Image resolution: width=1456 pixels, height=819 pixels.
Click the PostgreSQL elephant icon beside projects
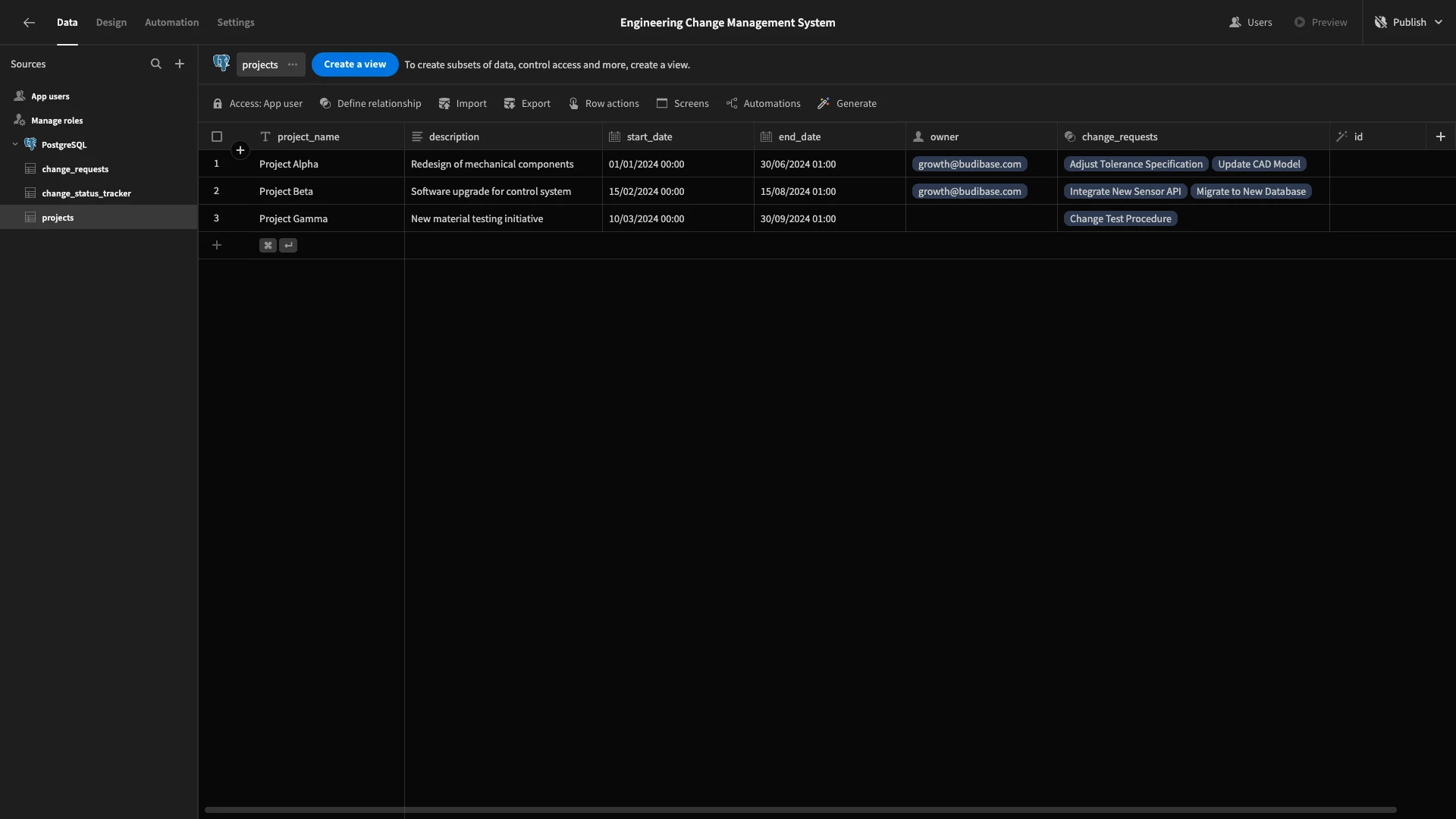(x=221, y=64)
